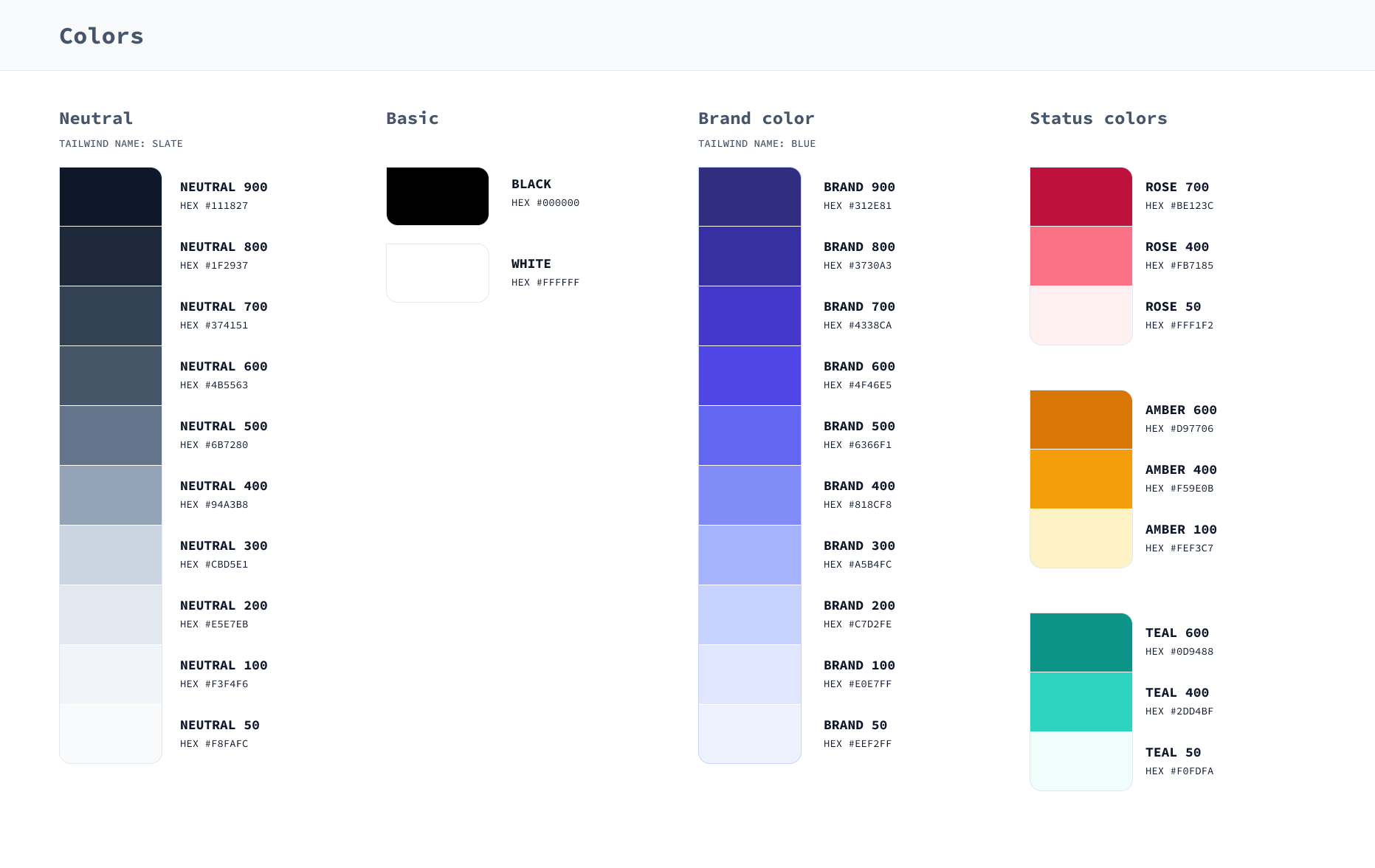Choose the Brand 600 color block
The image size is (1375, 868).
(750, 376)
